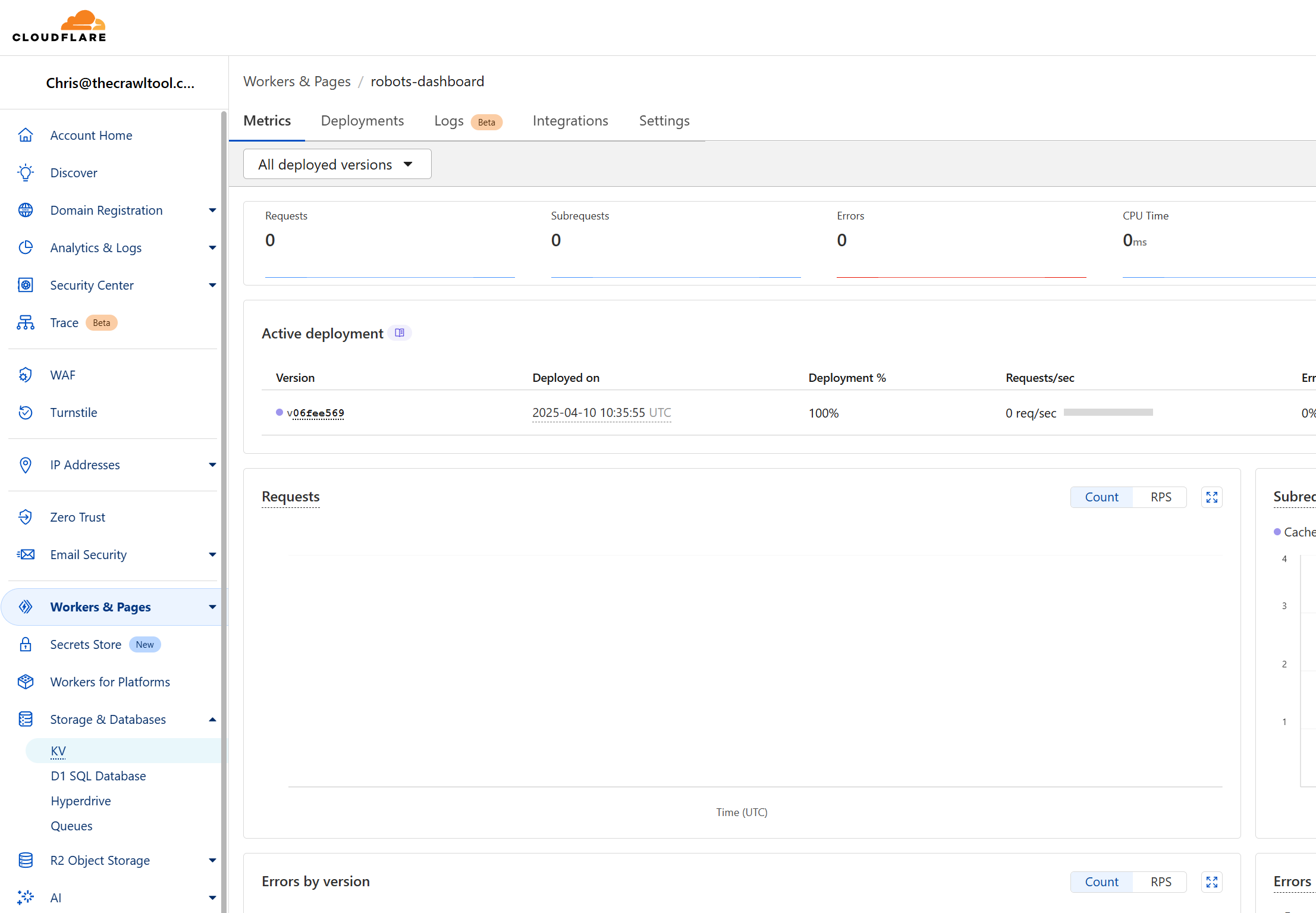This screenshot has height=913, width=1316.
Task: Click the Discover lightbulb icon
Action: (26, 172)
